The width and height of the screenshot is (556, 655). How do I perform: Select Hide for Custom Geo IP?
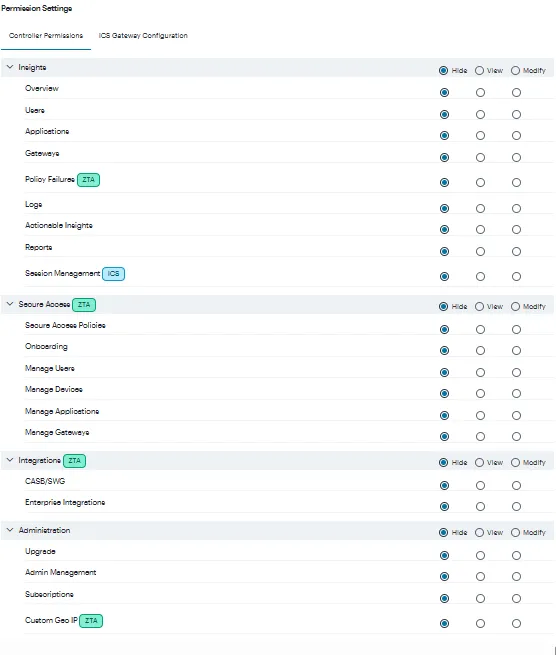[444, 624]
